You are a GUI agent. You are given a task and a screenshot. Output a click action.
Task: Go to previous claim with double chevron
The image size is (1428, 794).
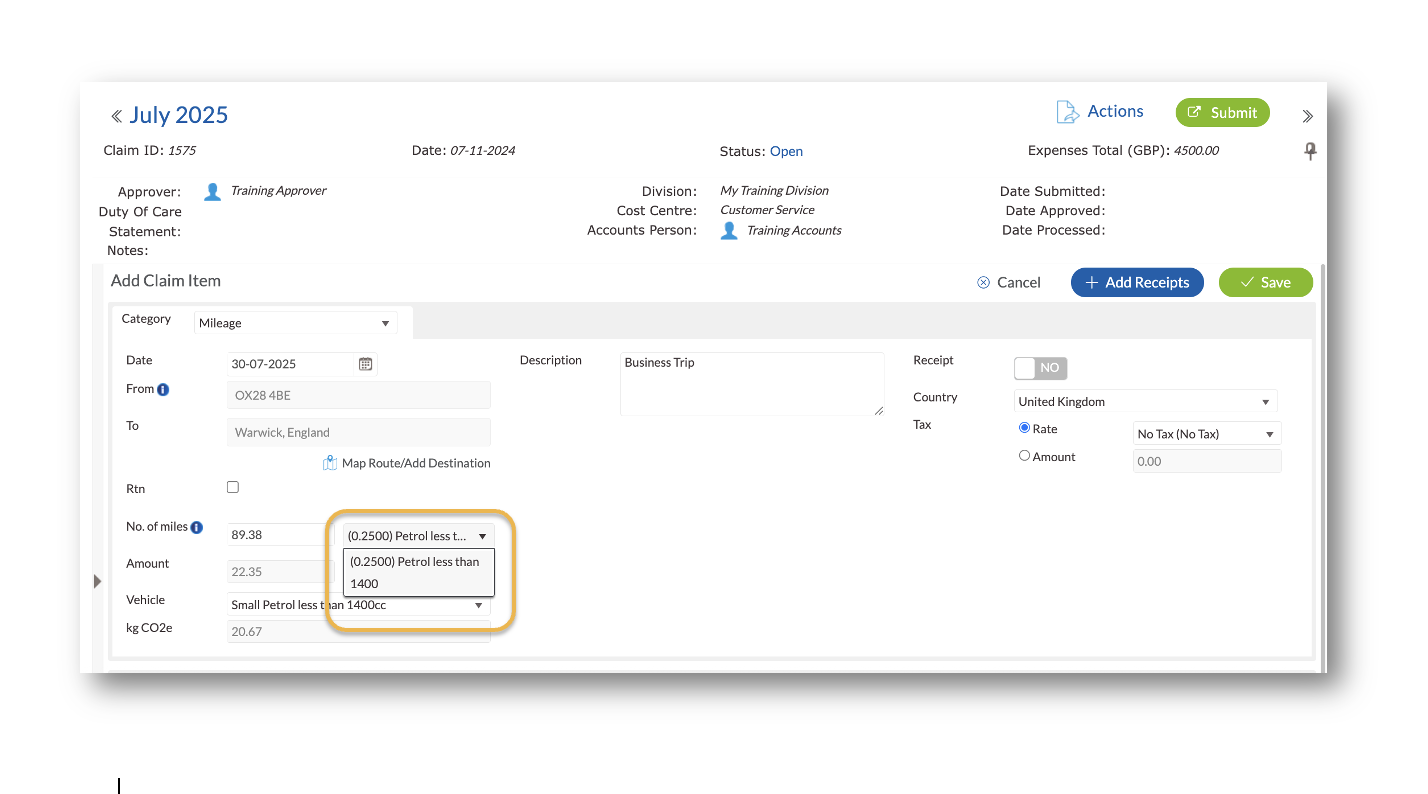(116, 116)
